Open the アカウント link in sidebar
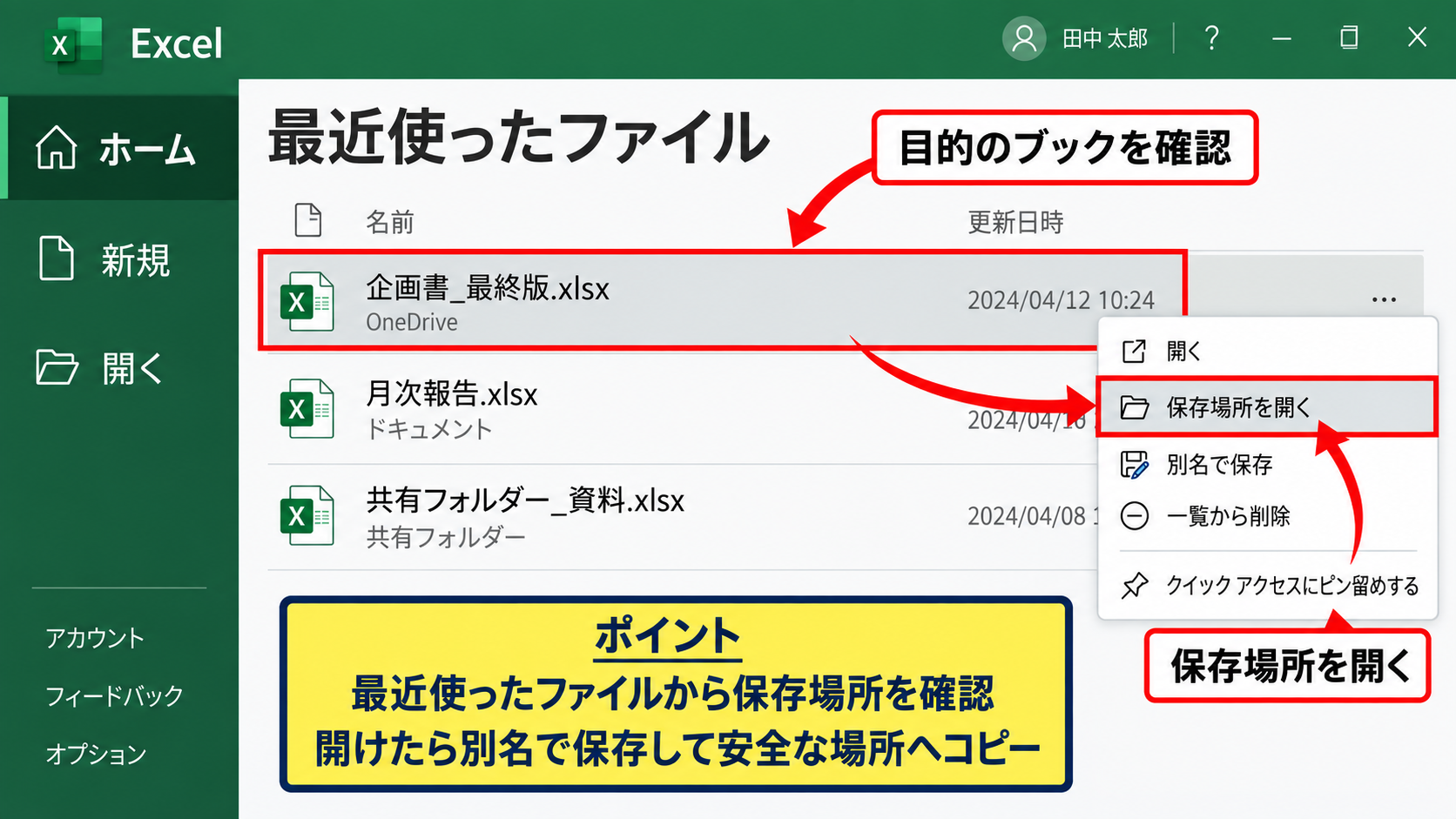 point(95,638)
